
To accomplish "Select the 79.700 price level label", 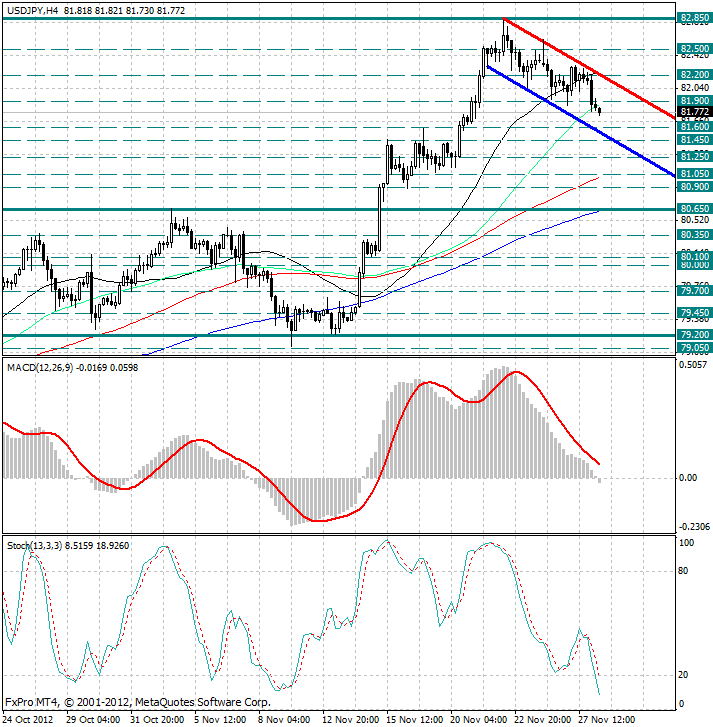I will point(694,291).
